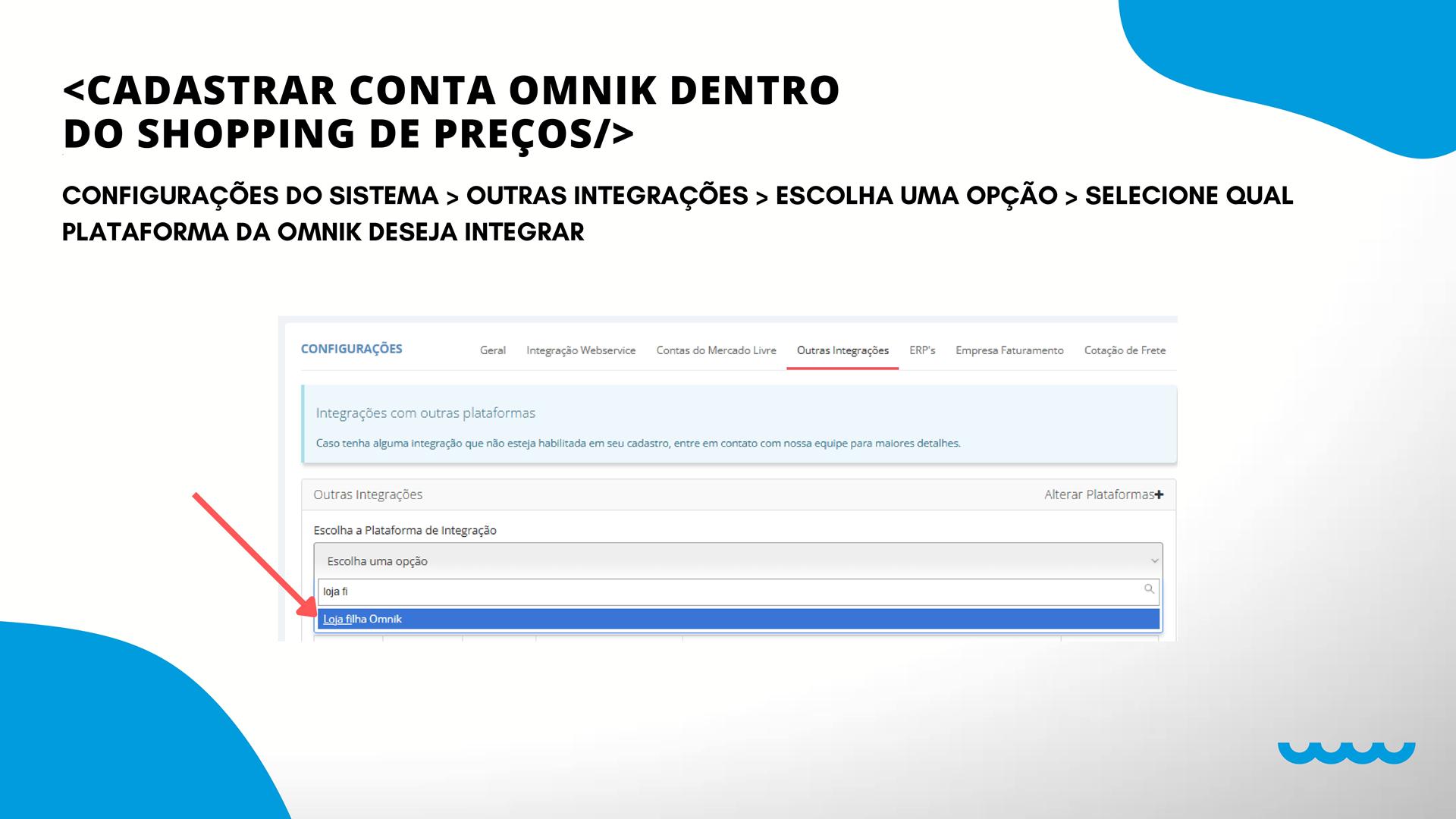Click the 'Escolha a Plataforma de Integração' label

tap(405, 530)
